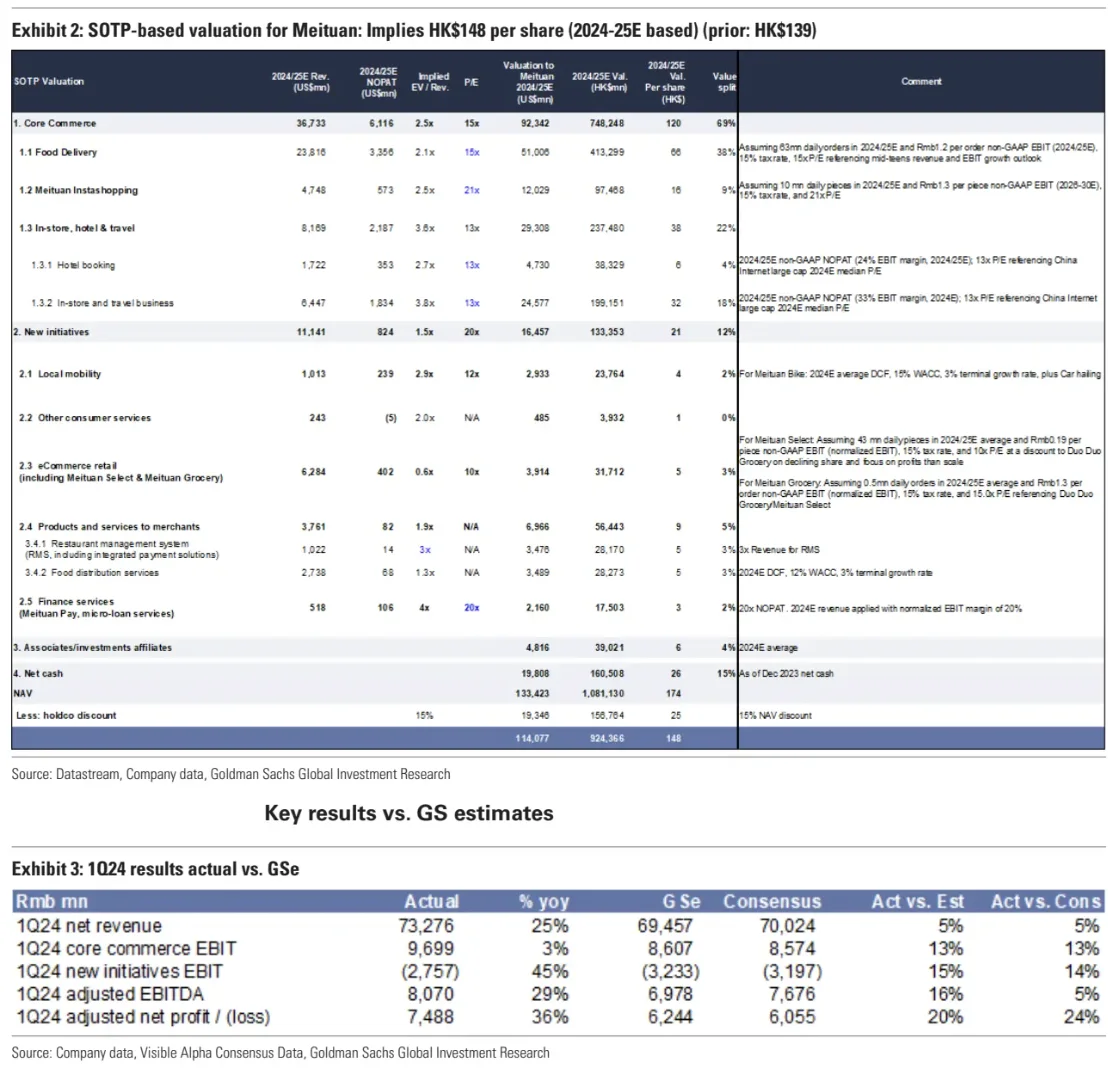The height and width of the screenshot is (1074, 1108).
Task: Click the 'Key results vs. GS estimates' heading
Action: [409, 813]
